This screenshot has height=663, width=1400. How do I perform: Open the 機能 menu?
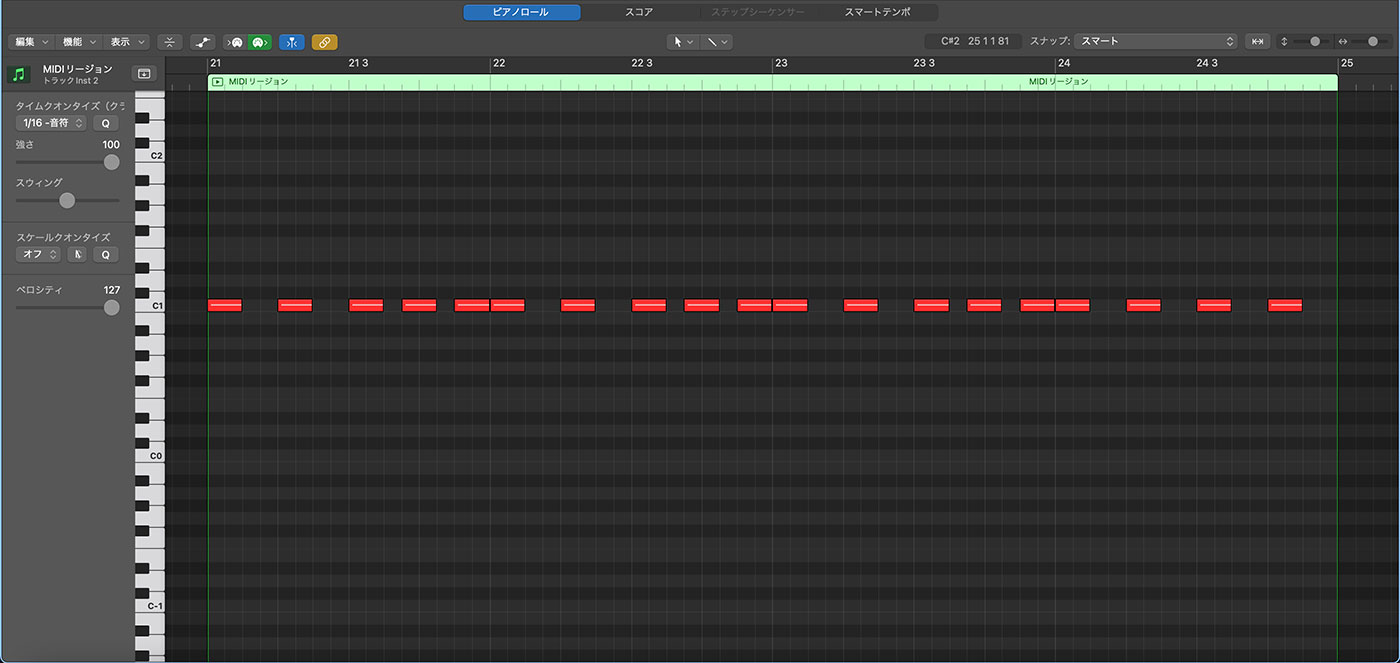[x=78, y=42]
